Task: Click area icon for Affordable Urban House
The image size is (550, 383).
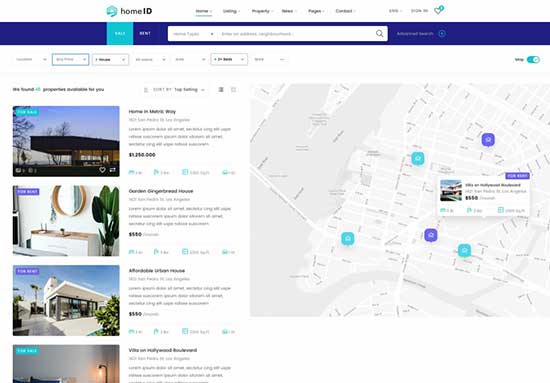Action: (x=185, y=331)
